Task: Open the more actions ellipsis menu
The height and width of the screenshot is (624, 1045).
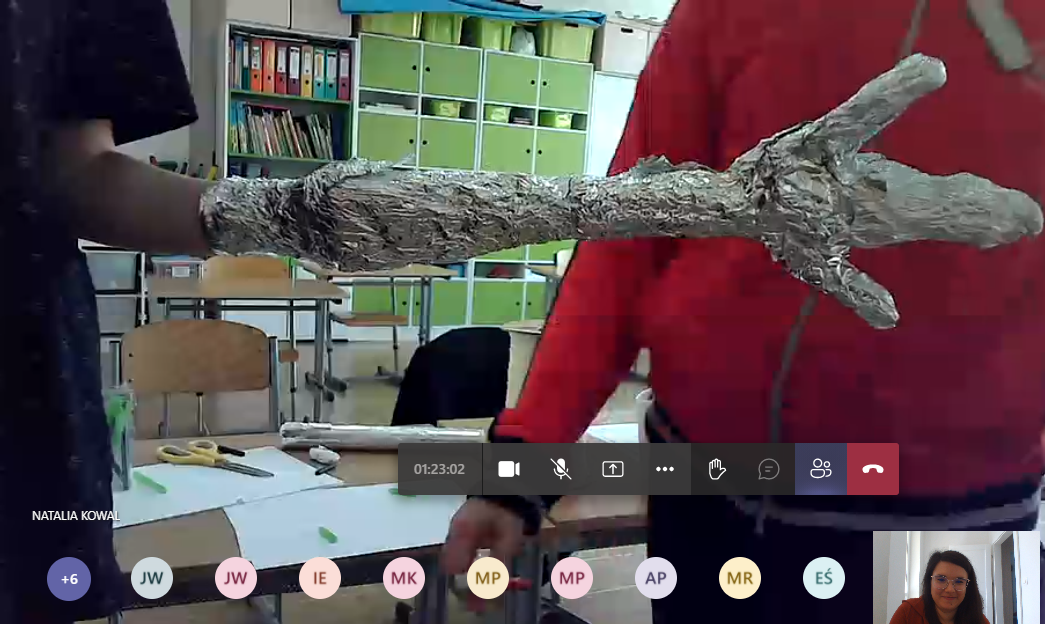Action: pos(665,469)
